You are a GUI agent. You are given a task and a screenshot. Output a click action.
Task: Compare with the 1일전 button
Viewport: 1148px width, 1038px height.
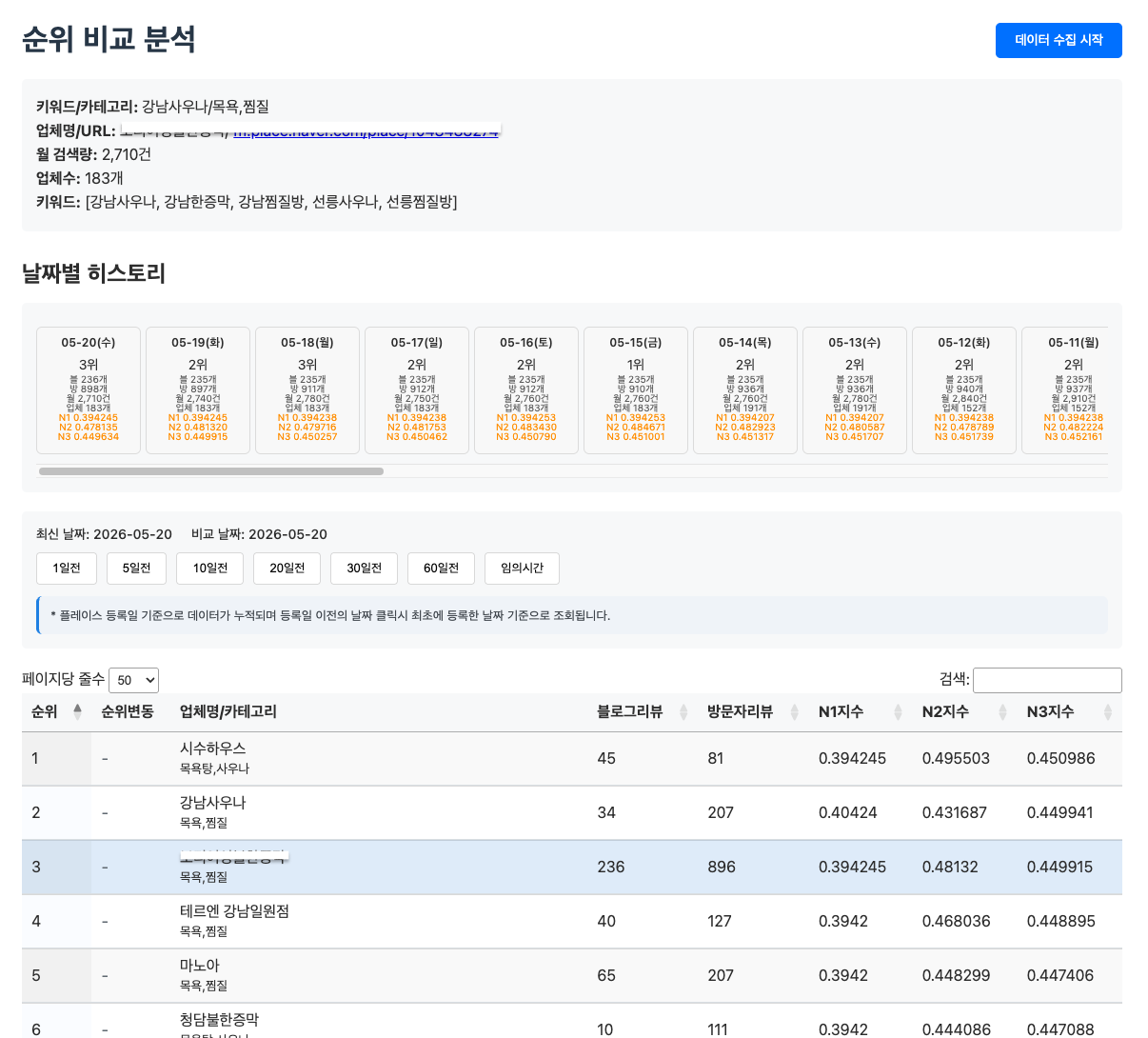(67, 569)
